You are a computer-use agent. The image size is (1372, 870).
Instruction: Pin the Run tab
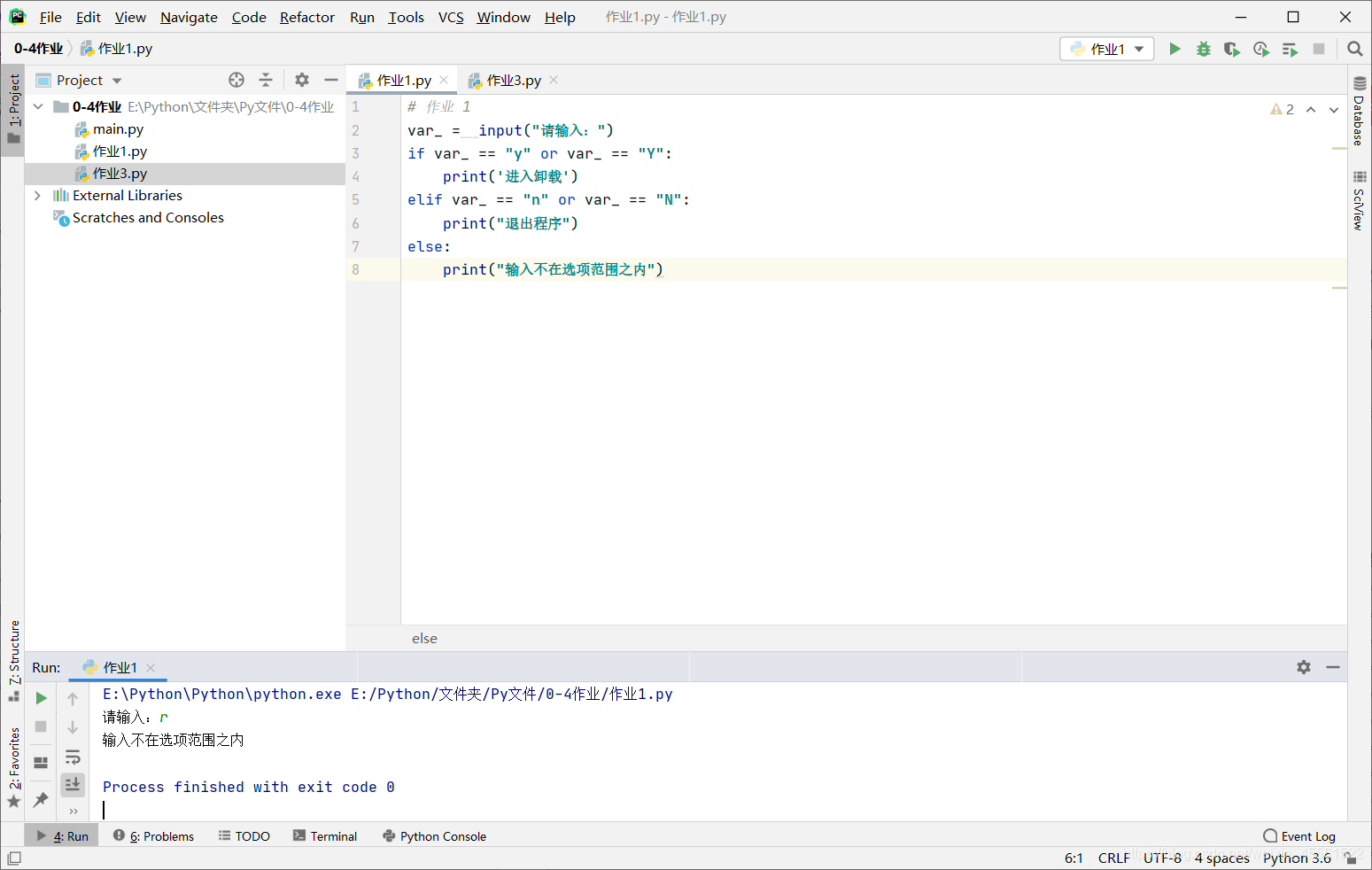tap(41, 799)
